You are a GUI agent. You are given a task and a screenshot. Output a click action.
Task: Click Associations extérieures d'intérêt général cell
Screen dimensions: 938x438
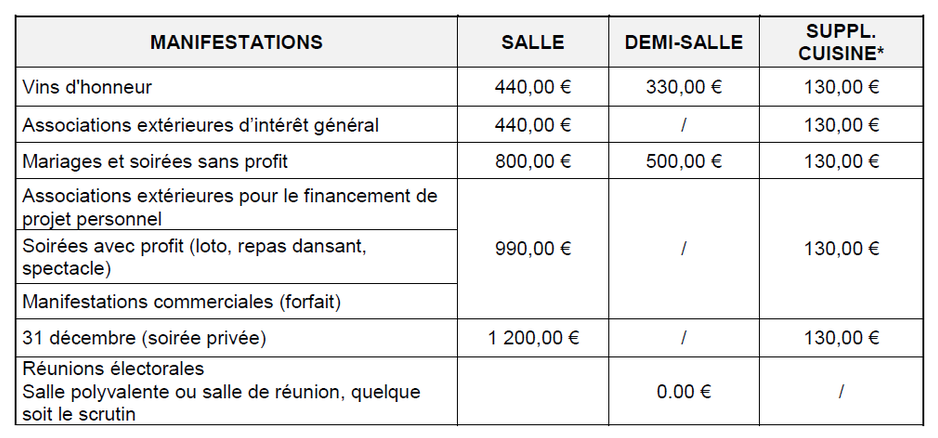tap(236, 125)
